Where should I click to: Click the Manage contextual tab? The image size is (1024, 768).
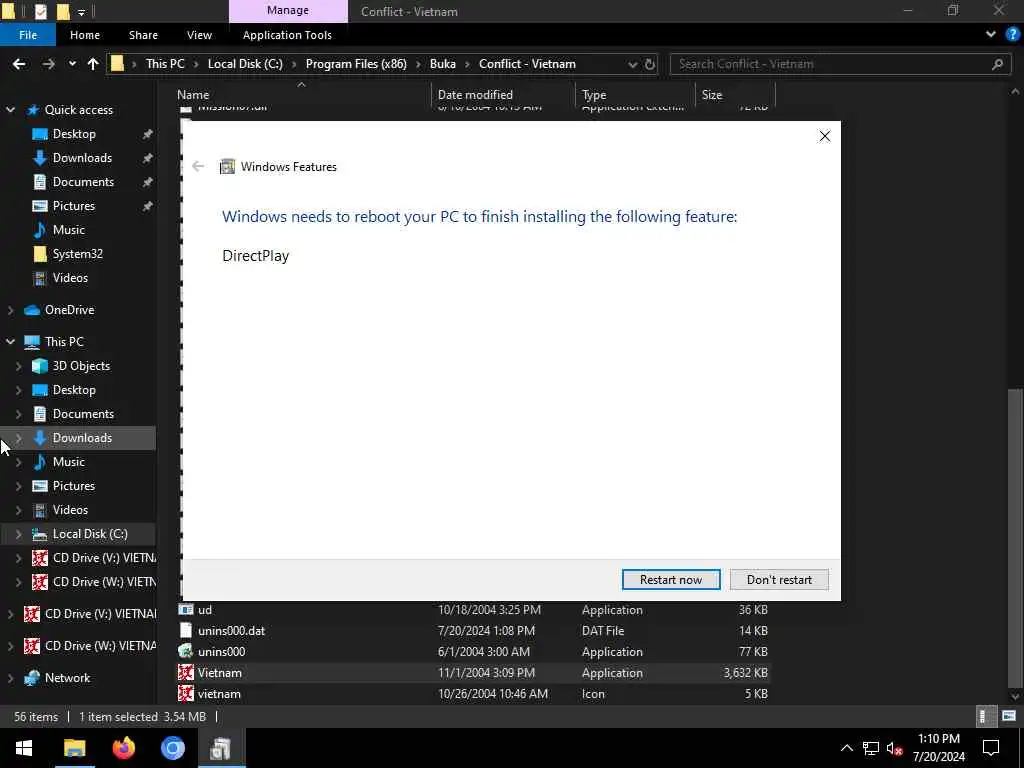point(288,11)
